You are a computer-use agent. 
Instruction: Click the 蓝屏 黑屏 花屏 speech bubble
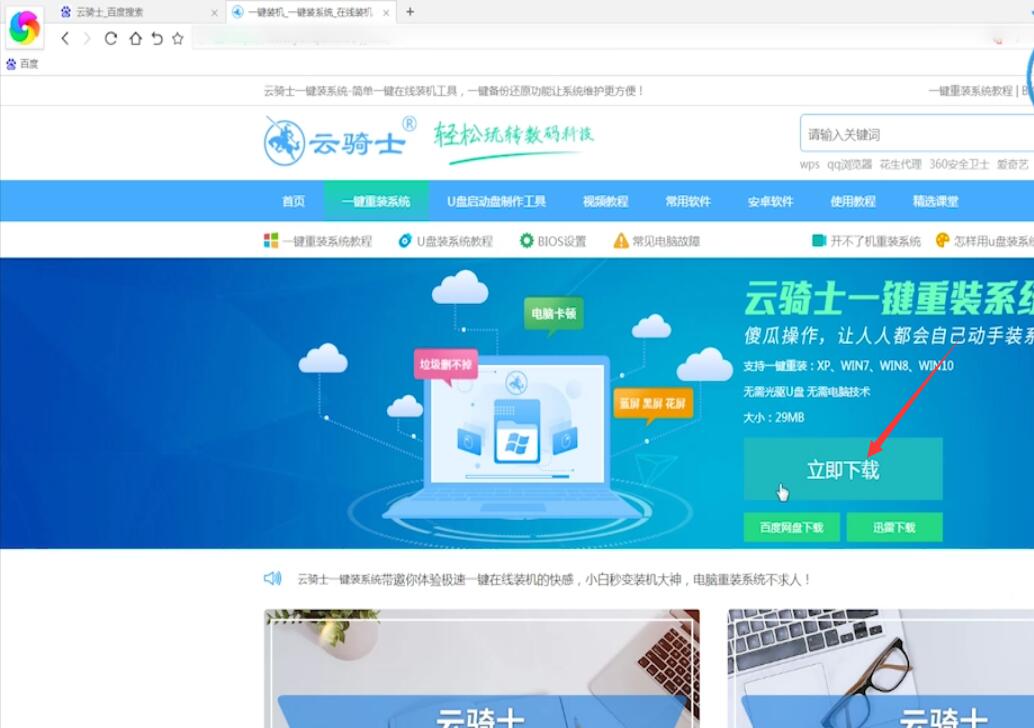coord(653,403)
